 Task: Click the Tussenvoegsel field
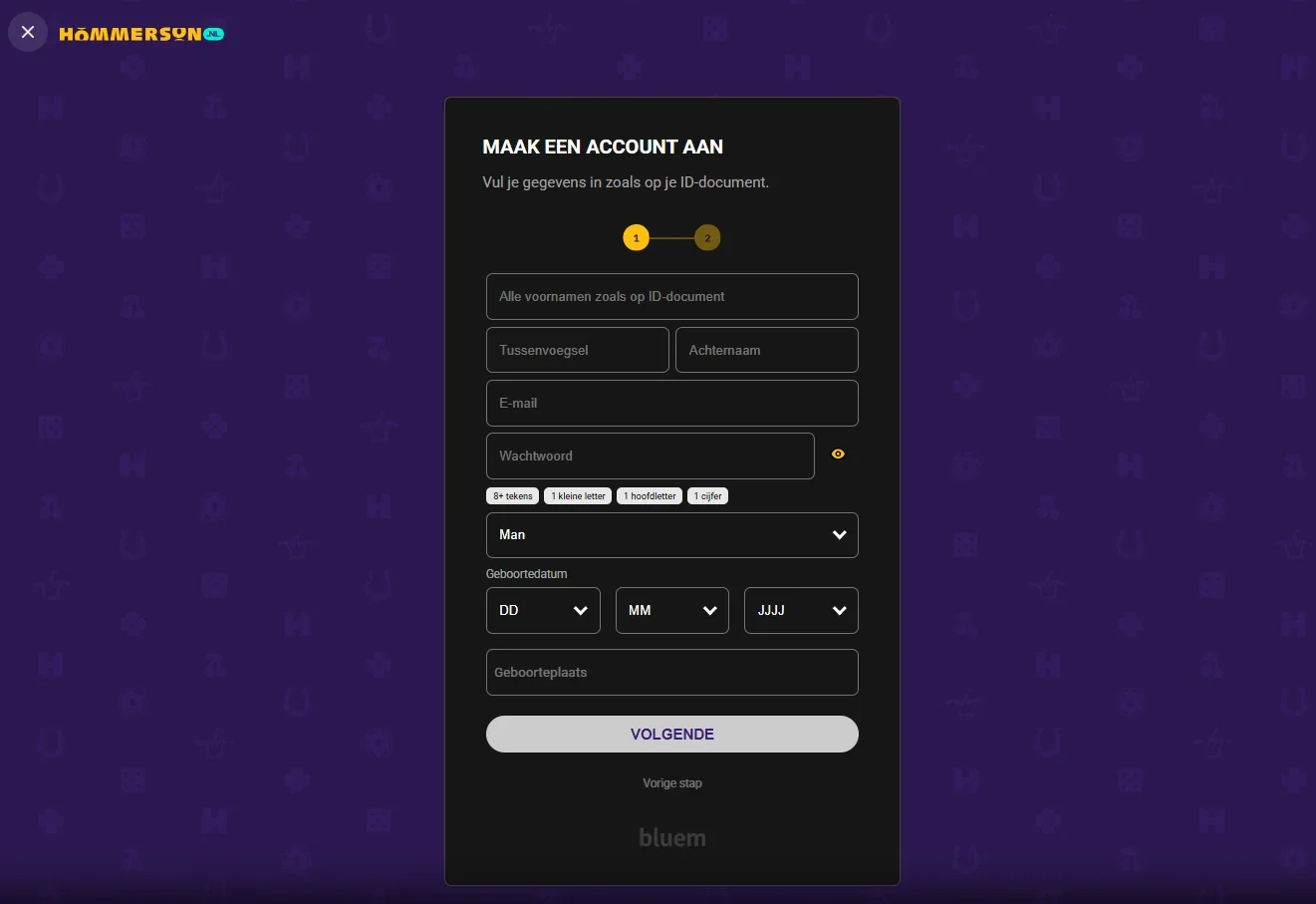pos(578,350)
